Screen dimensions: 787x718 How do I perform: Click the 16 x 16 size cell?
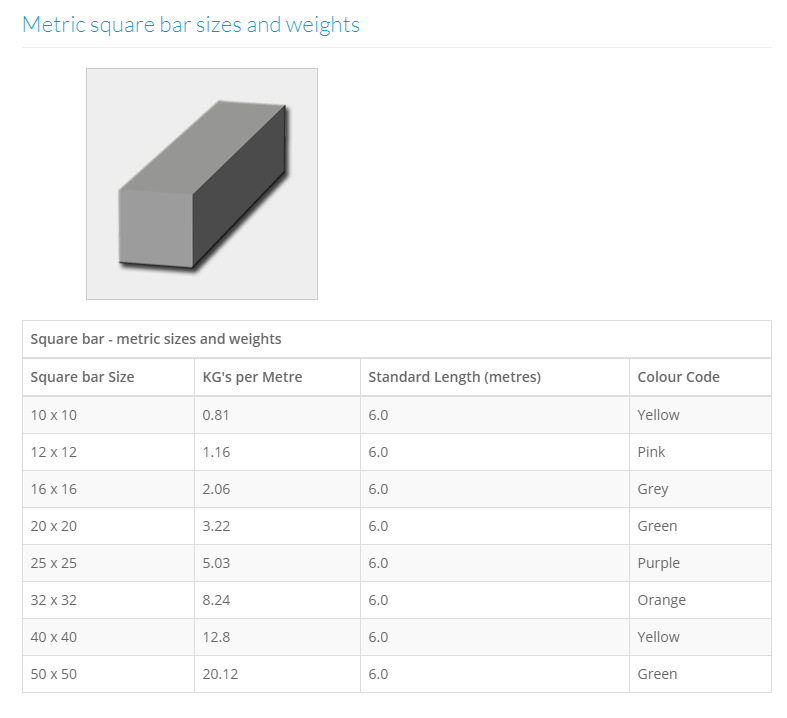54,489
